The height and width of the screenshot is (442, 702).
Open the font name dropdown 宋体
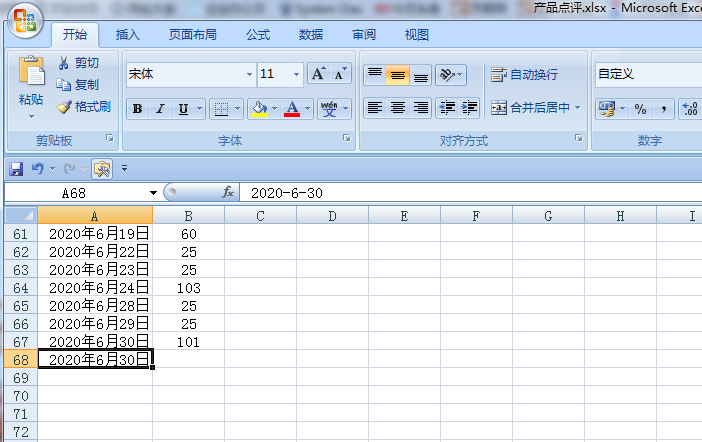tap(249, 75)
